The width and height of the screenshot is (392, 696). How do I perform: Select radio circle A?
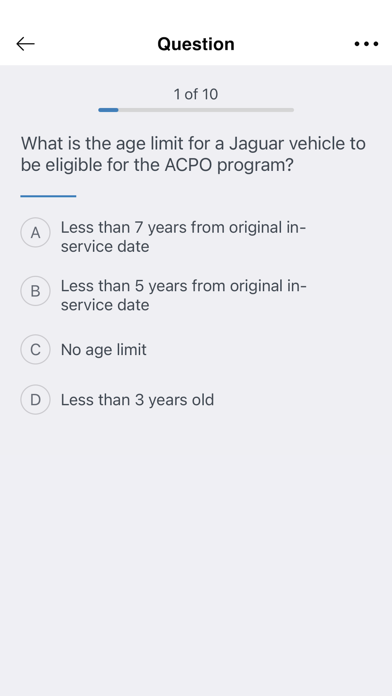coord(35,232)
